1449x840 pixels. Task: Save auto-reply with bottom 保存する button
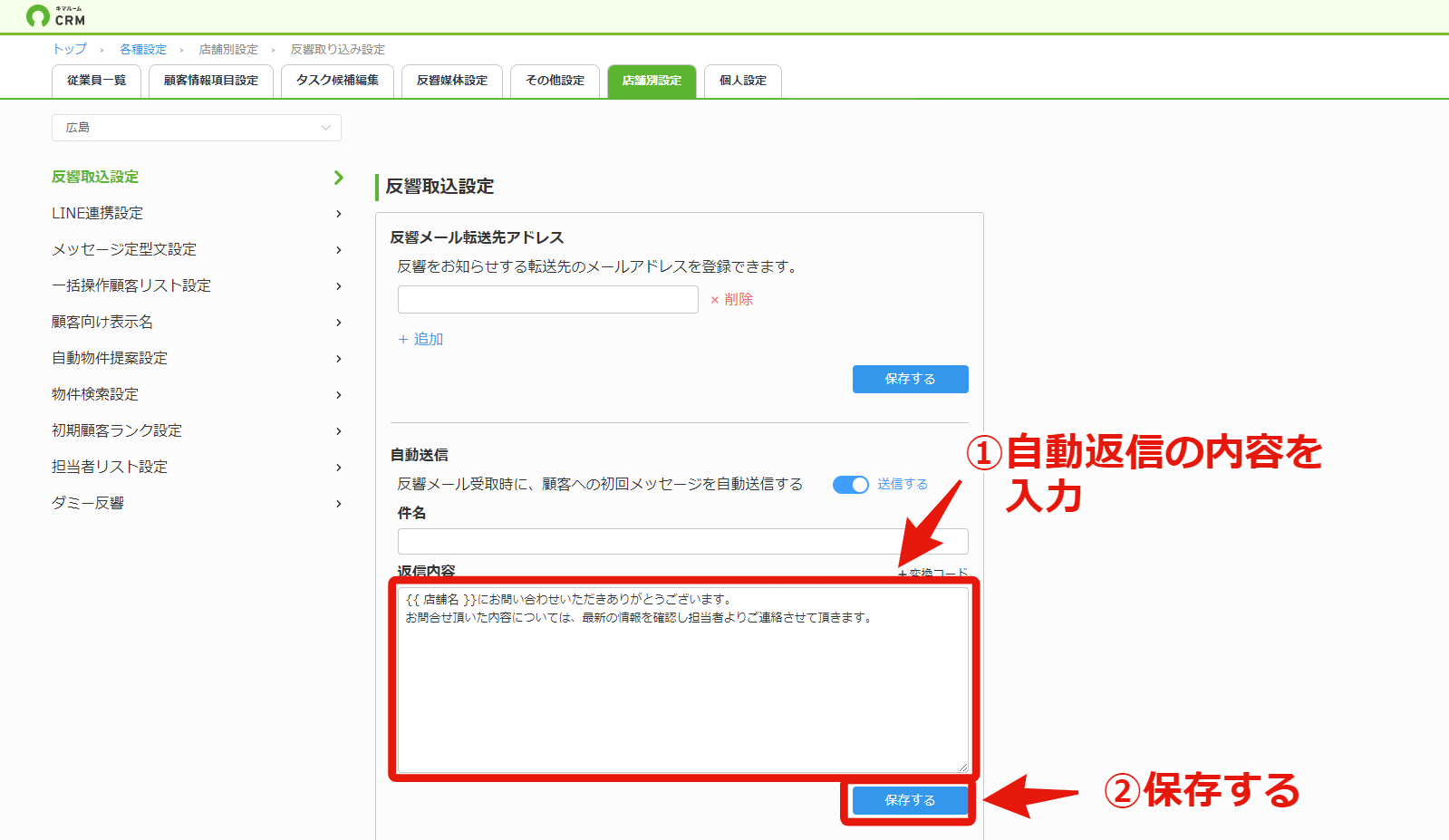910,800
